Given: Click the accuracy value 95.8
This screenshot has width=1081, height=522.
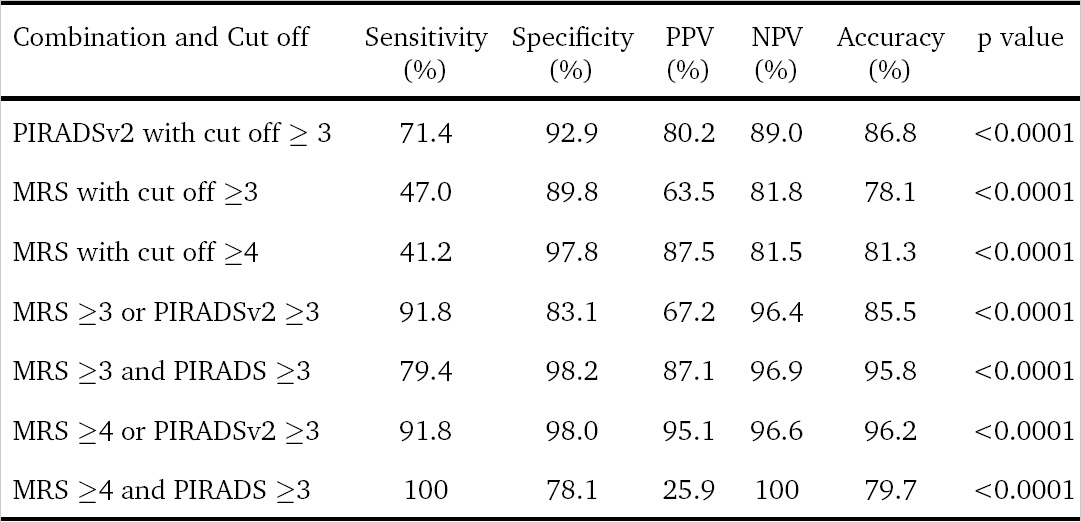Looking at the screenshot, I should click(890, 371).
